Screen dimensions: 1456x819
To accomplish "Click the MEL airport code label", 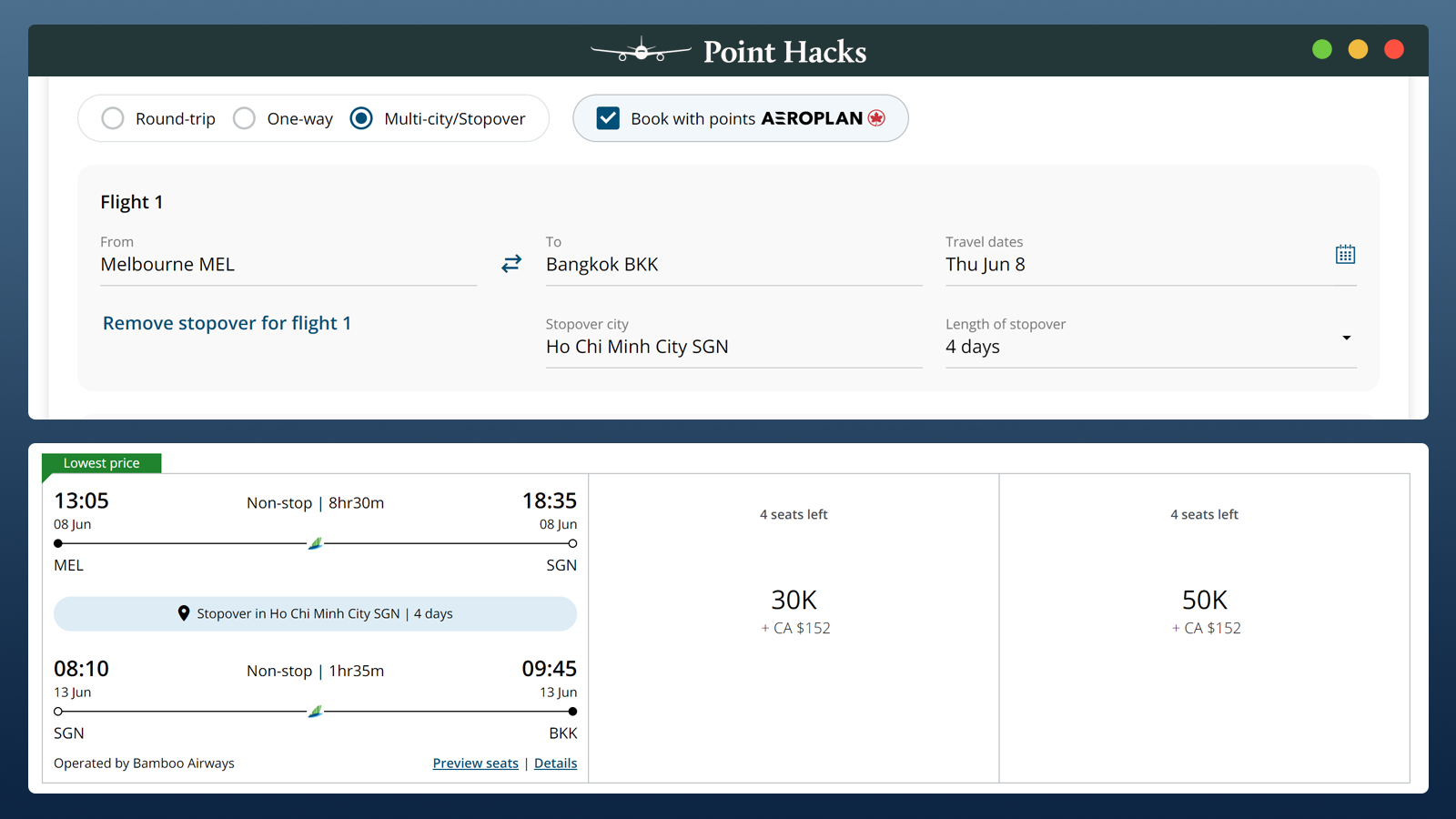I will click(68, 565).
